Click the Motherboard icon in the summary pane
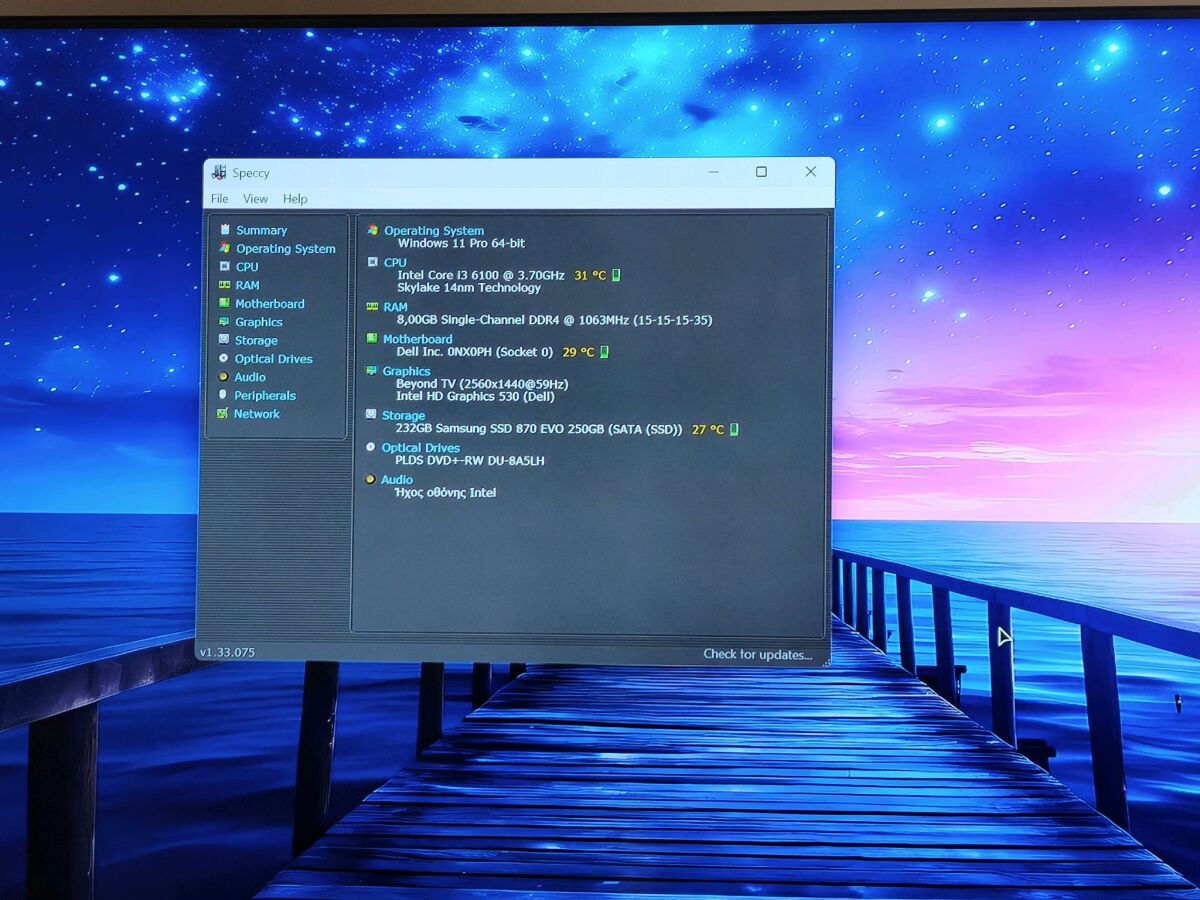The width and height of the screenshot is (1200, 900). click(x=372, y=339)
